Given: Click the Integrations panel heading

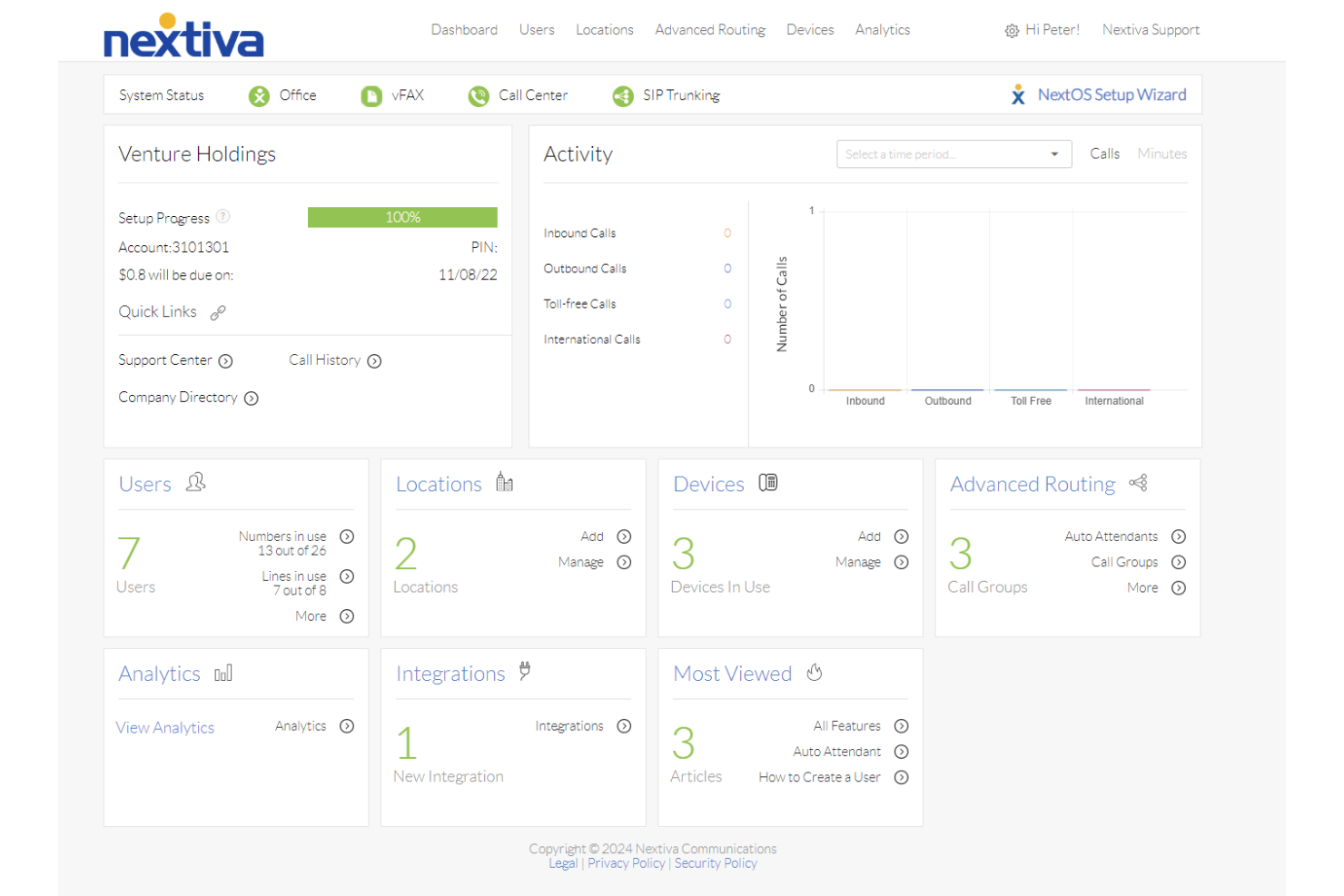Looking at the screenshot, I should coord(450,674).
